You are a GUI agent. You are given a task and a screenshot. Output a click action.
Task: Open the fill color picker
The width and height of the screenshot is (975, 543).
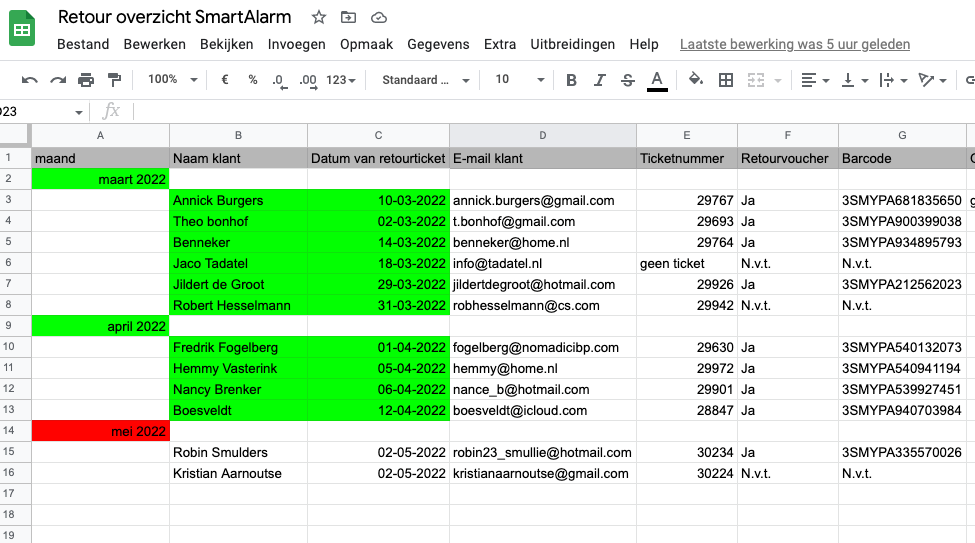click(x=696, y=79)
